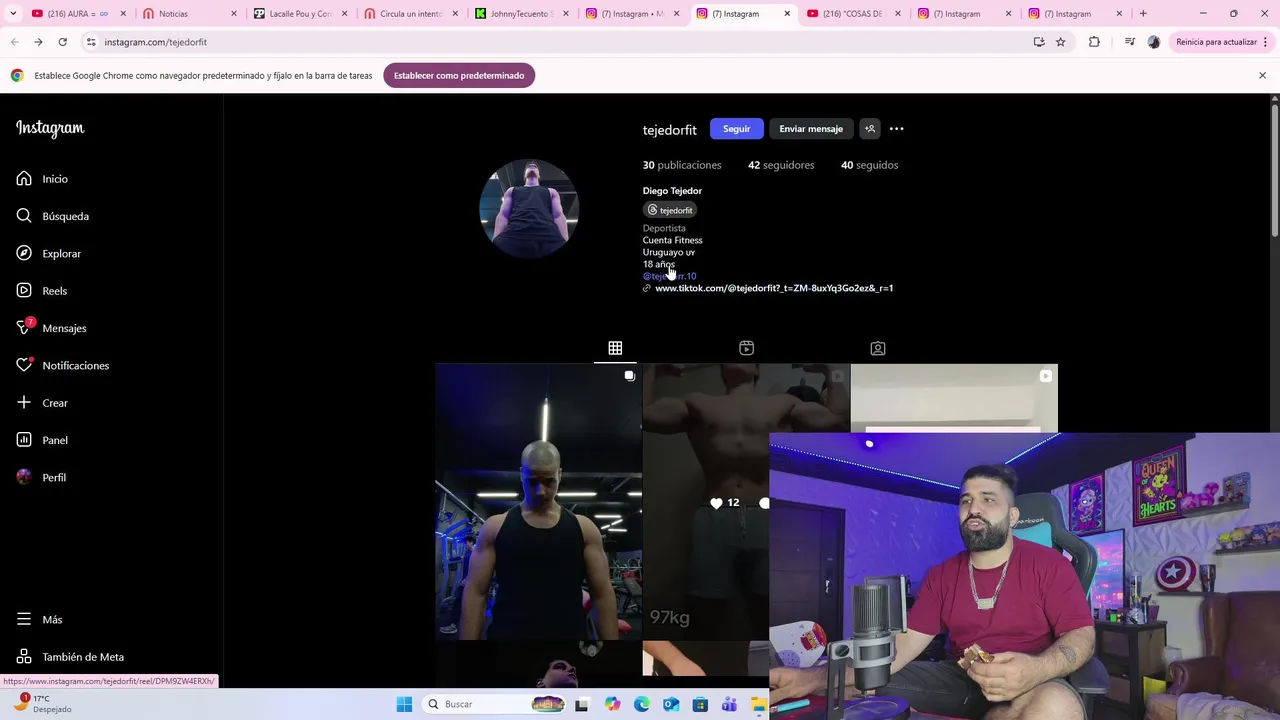The height and width of the screenshot is (720, 1280).
Task: Switch to the Circula un intento tab
Action: (410, 14)
